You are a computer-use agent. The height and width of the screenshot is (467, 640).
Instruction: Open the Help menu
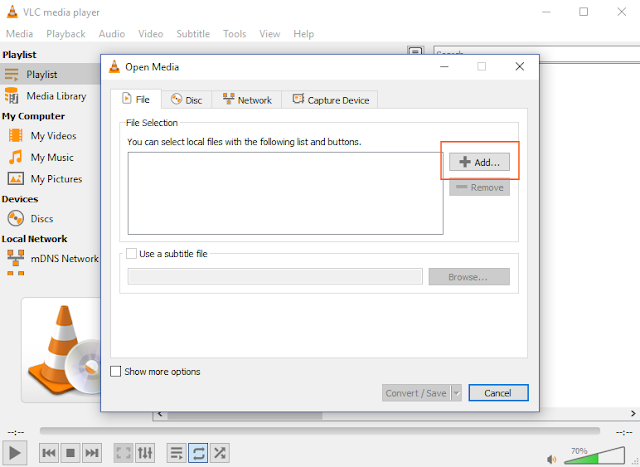303,34
